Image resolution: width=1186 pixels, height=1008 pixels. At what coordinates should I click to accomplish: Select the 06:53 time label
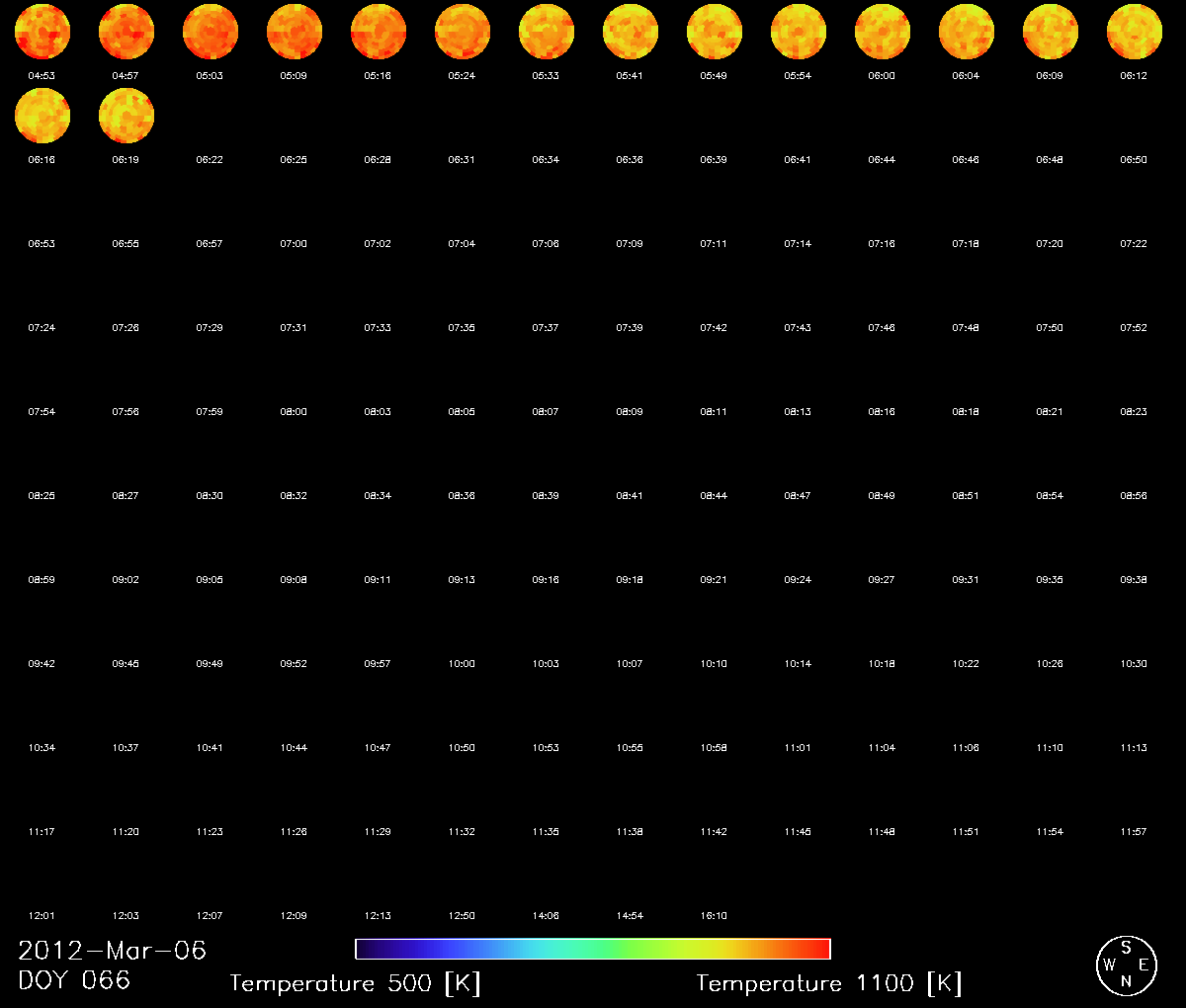click(42, 244)
